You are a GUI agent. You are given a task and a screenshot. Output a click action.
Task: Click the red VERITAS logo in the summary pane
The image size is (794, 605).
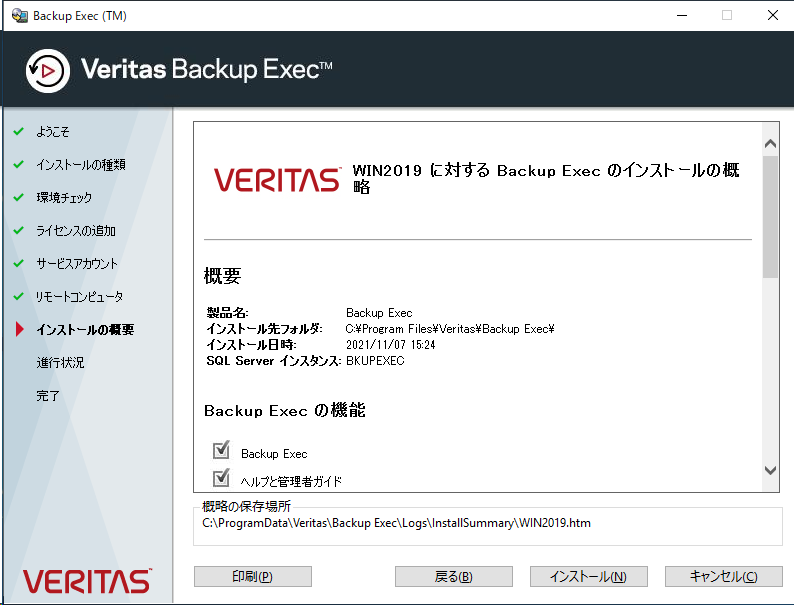coord(277,179)
